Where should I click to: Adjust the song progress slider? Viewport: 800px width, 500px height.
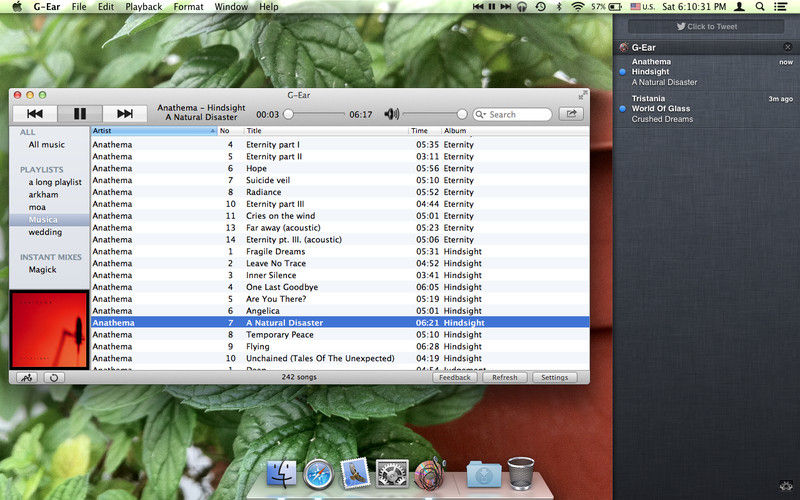coord(316,114)
